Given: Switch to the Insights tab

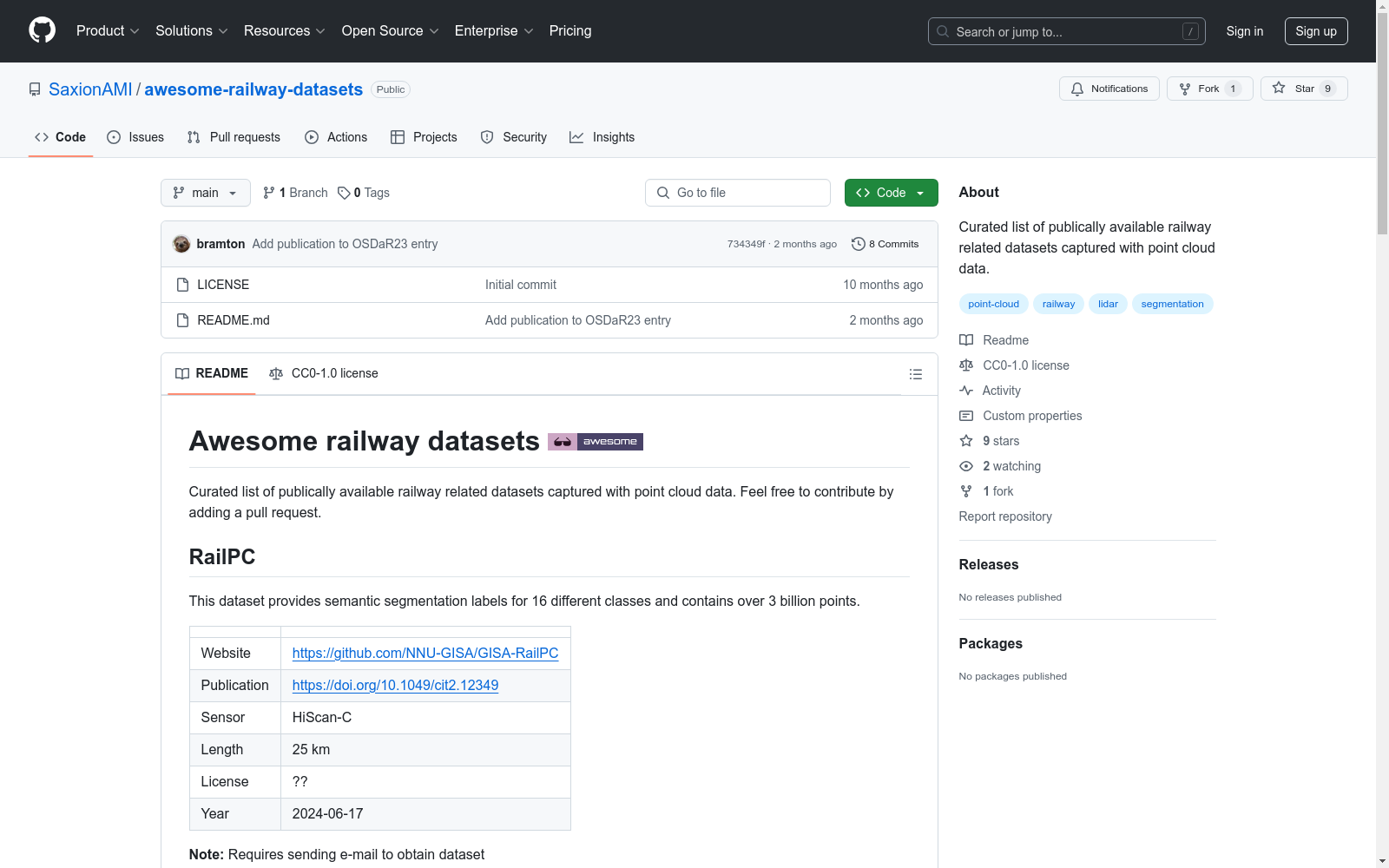Looking at the screenshot, I should coord(602,137).
